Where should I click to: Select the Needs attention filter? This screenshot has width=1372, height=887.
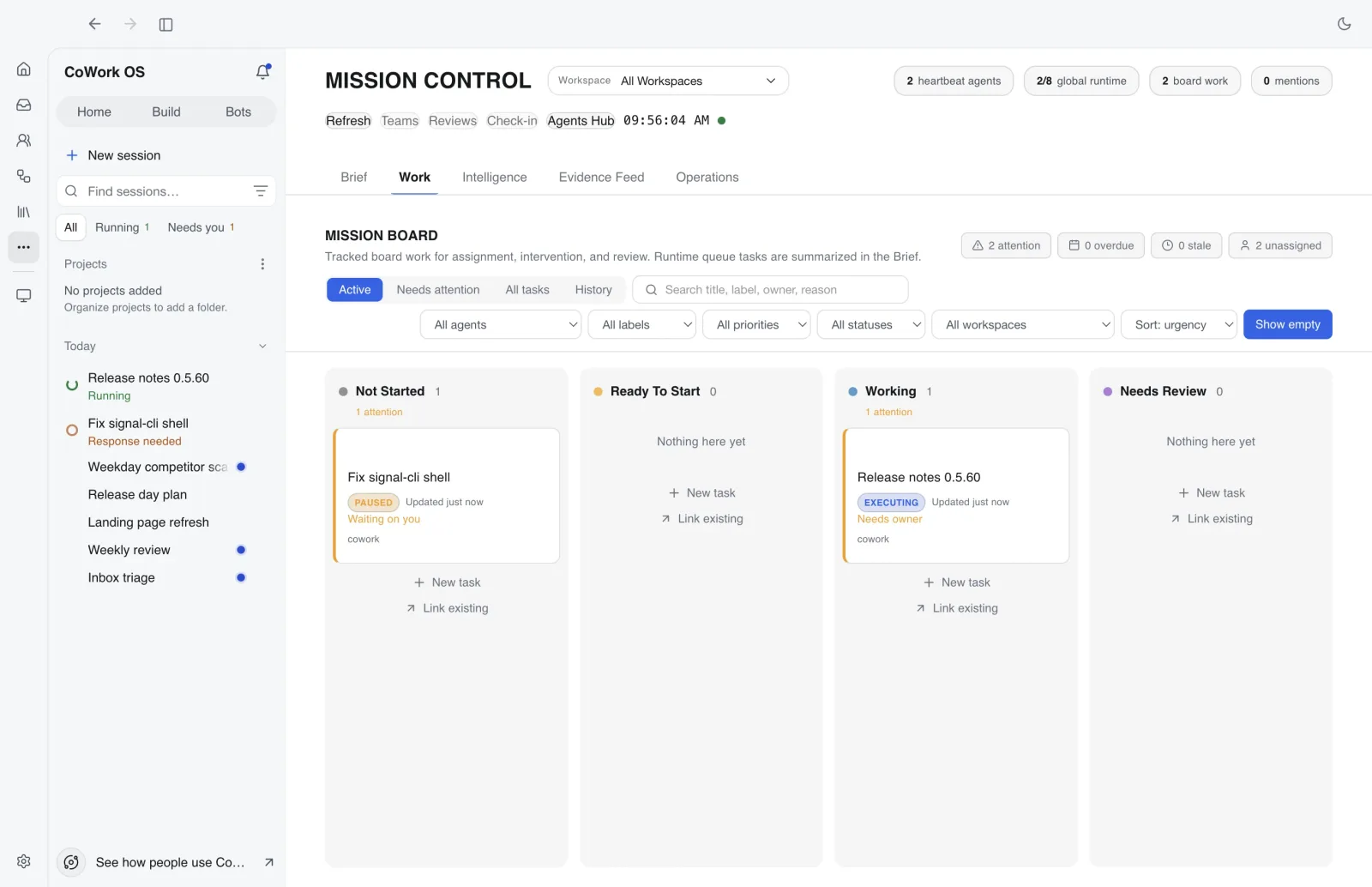click(438, 290)
